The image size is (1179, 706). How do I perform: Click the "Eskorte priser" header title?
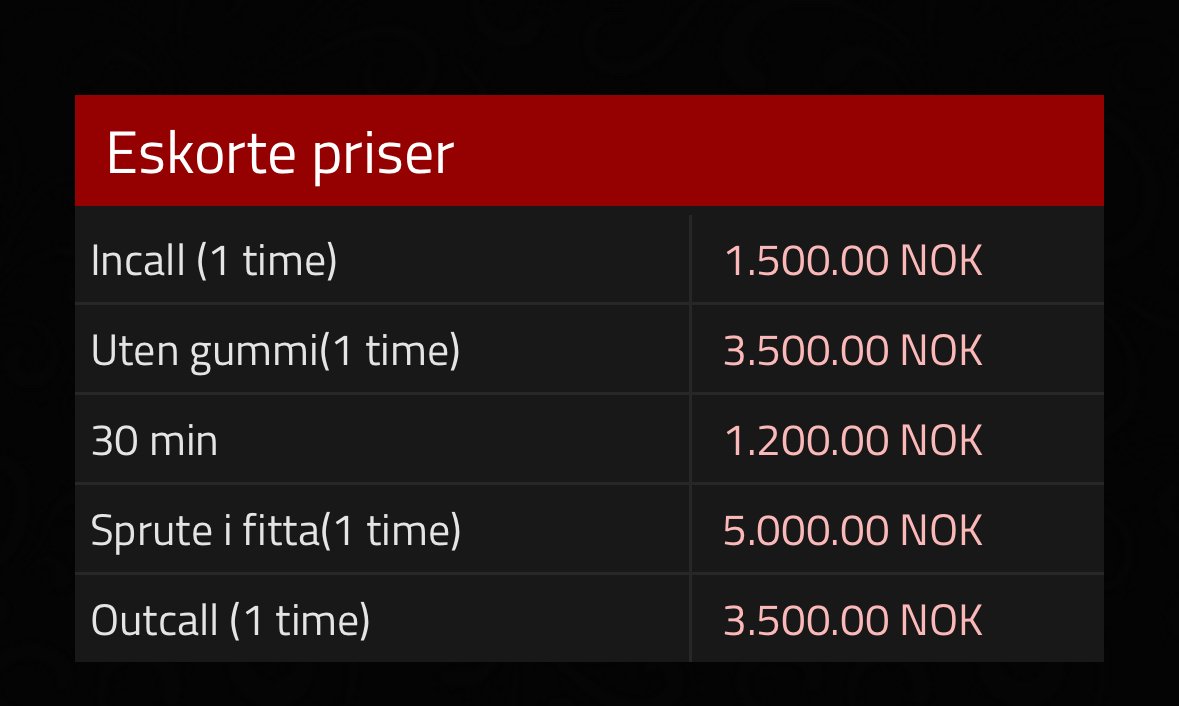point(280,154)
